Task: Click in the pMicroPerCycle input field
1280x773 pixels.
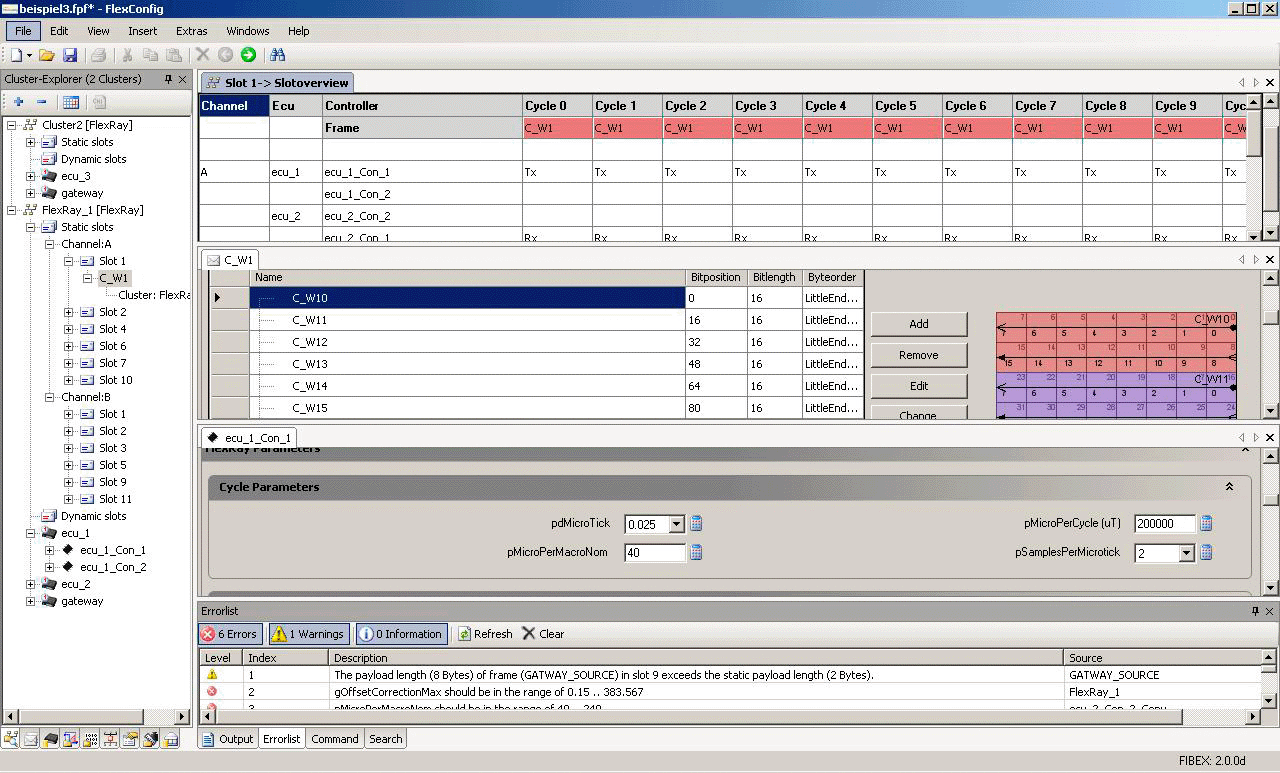Action: point(1164,524)
